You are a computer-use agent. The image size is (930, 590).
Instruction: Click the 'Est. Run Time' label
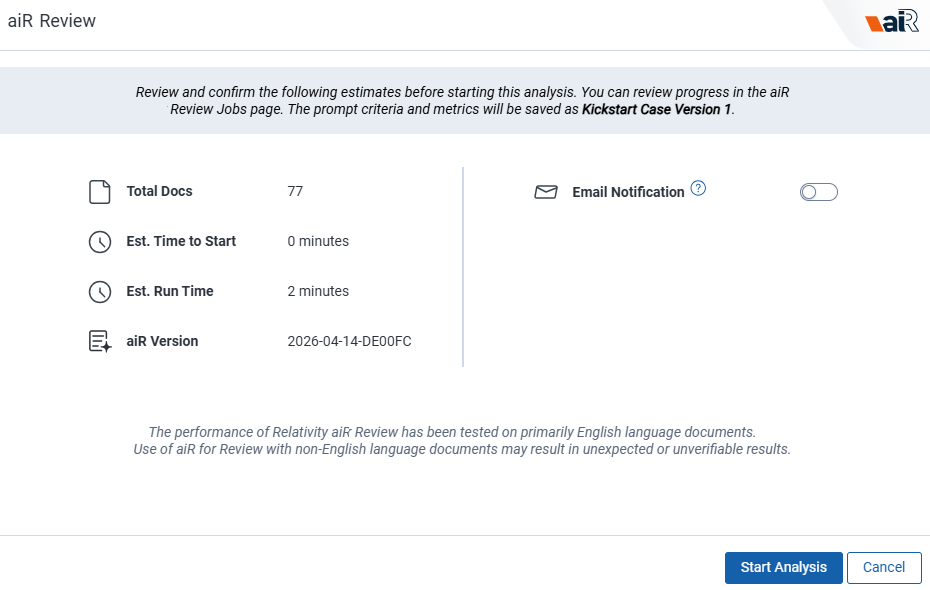170,291
